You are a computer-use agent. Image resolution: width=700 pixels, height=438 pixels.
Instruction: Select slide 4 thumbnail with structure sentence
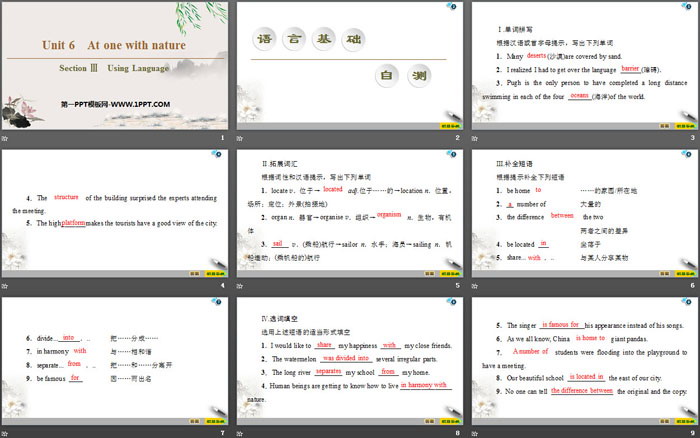115,213
